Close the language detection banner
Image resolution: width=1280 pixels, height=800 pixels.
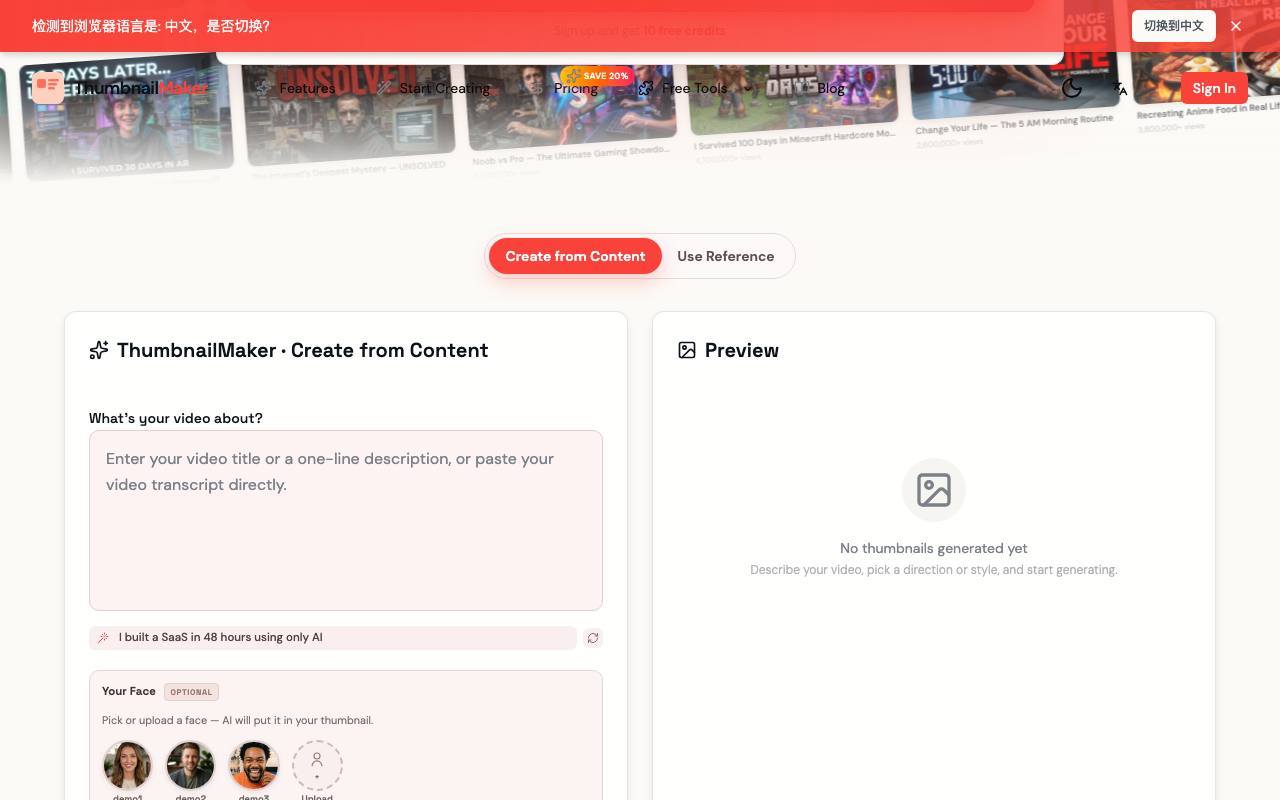click(1236, 26)
